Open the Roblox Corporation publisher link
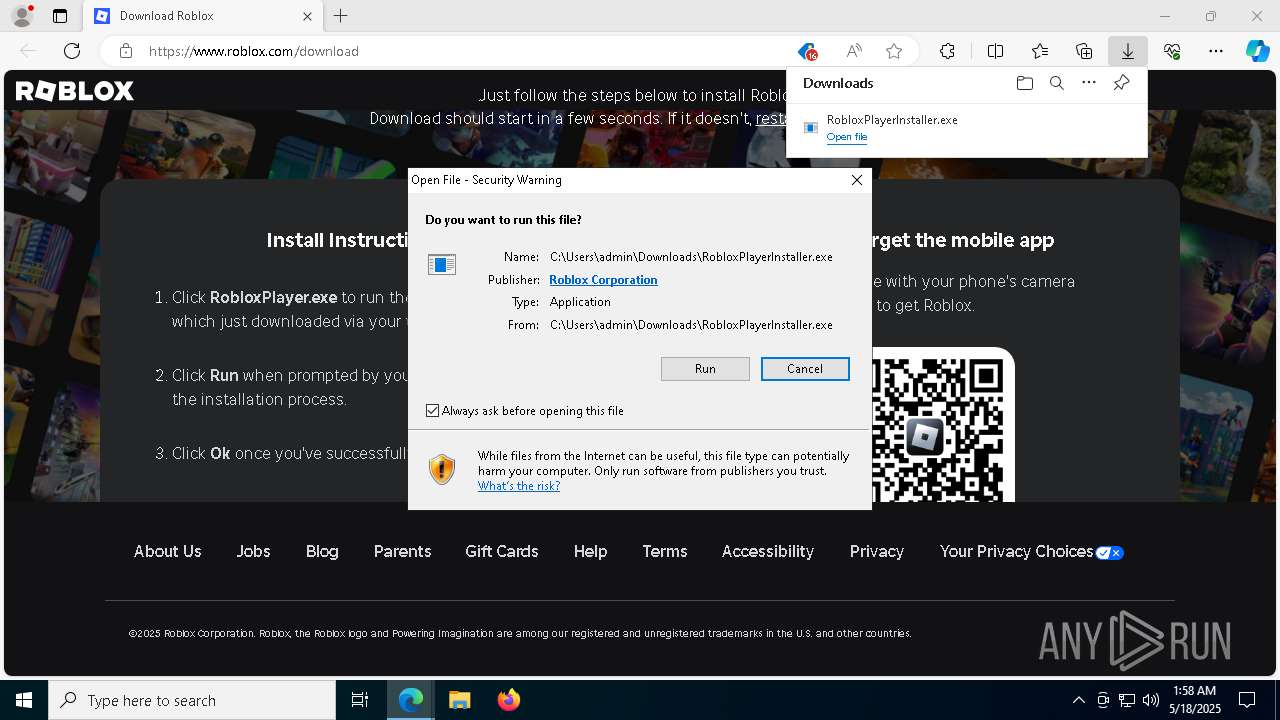Screen dimensions: 1280x720 tap(603, 280)
